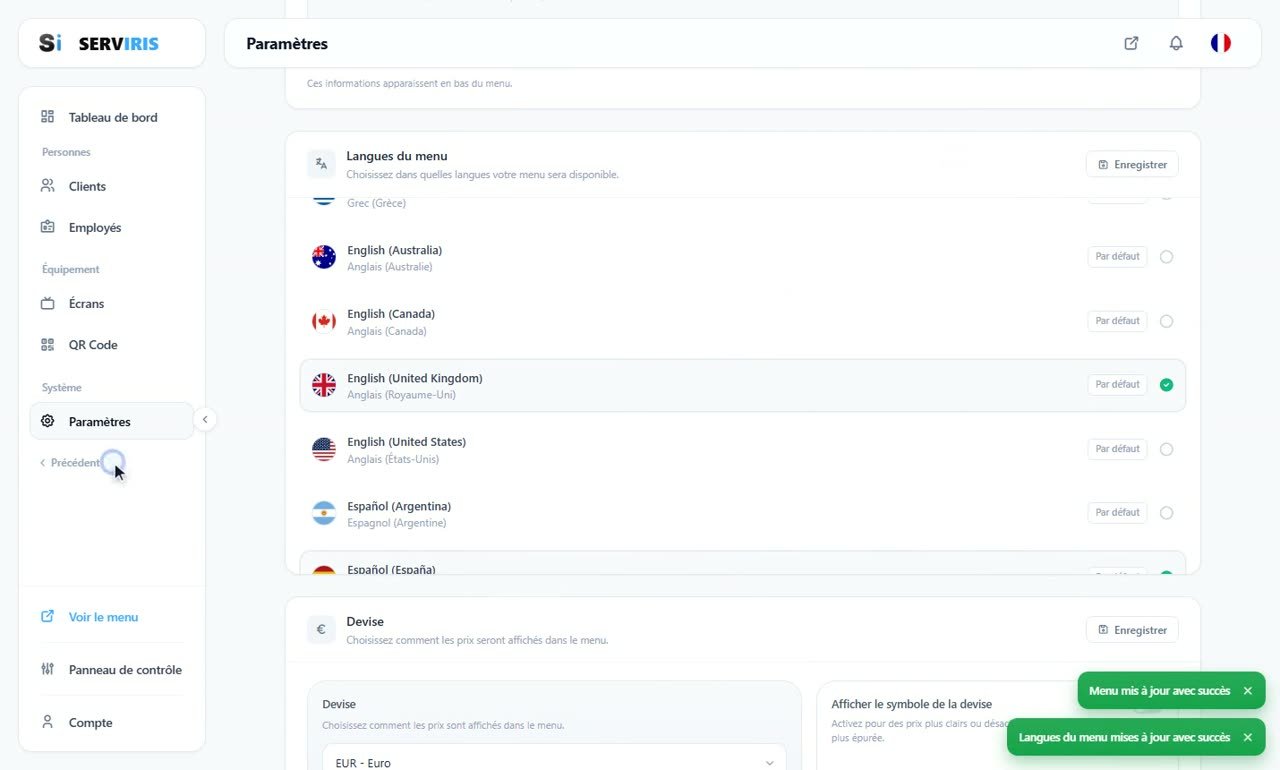Click the United Kingdom flag icon
The image size is (1280, 770).
[324, 385]
